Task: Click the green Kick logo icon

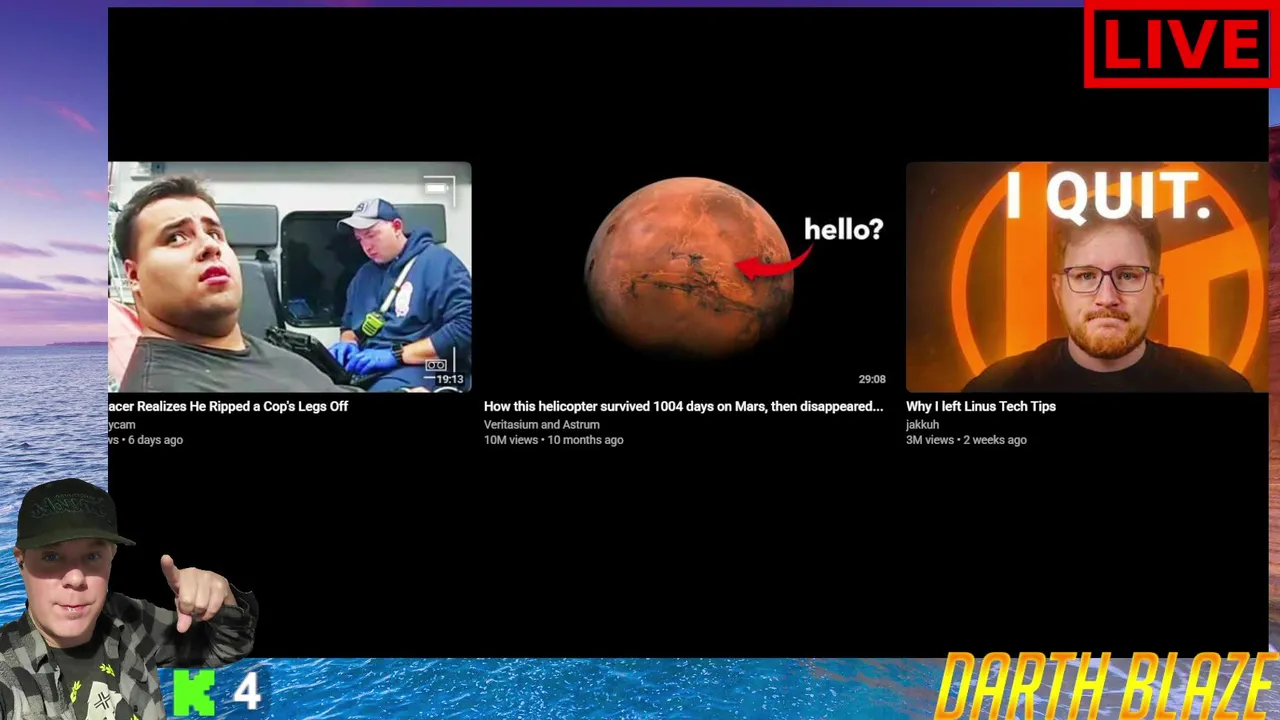Action: coord(194,692)
